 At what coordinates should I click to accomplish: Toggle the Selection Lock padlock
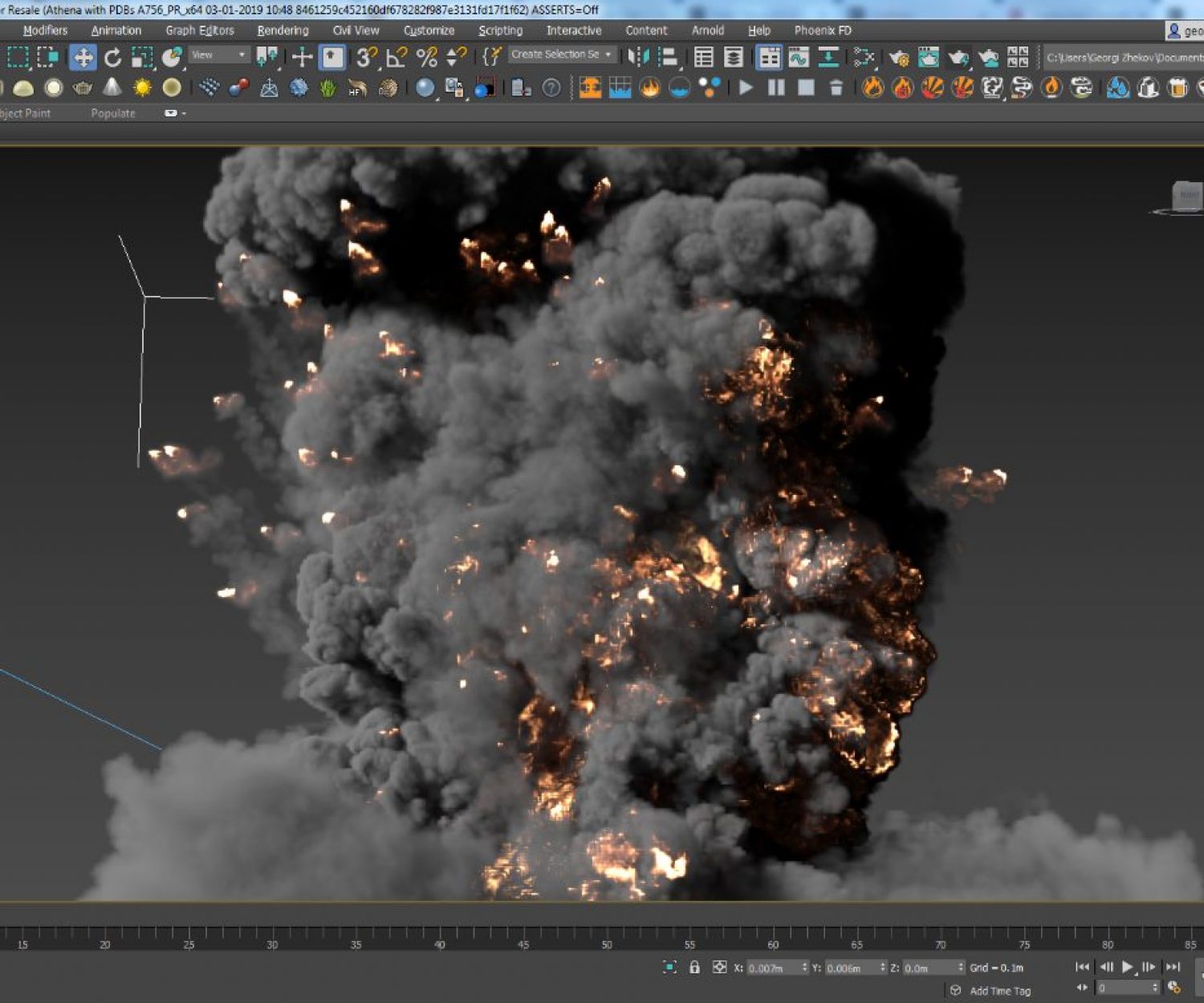coord(694,967)
